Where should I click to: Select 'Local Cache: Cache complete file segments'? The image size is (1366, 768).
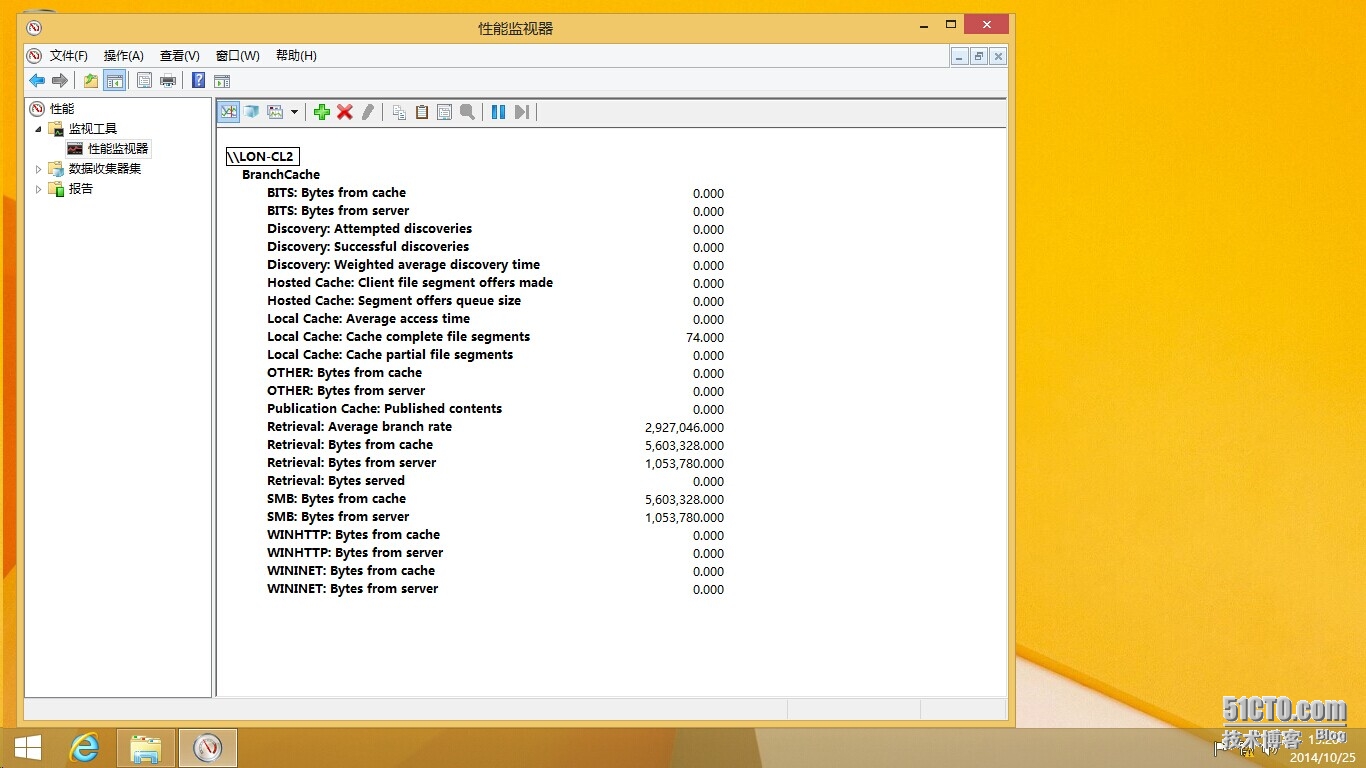tap(398, 336)
